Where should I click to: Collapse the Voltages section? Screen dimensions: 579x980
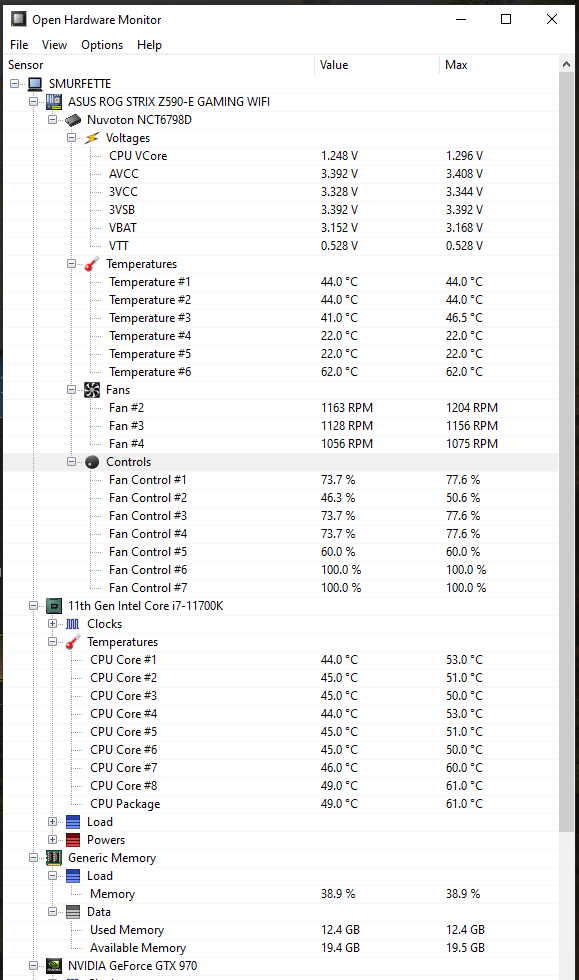coord(71,137)
